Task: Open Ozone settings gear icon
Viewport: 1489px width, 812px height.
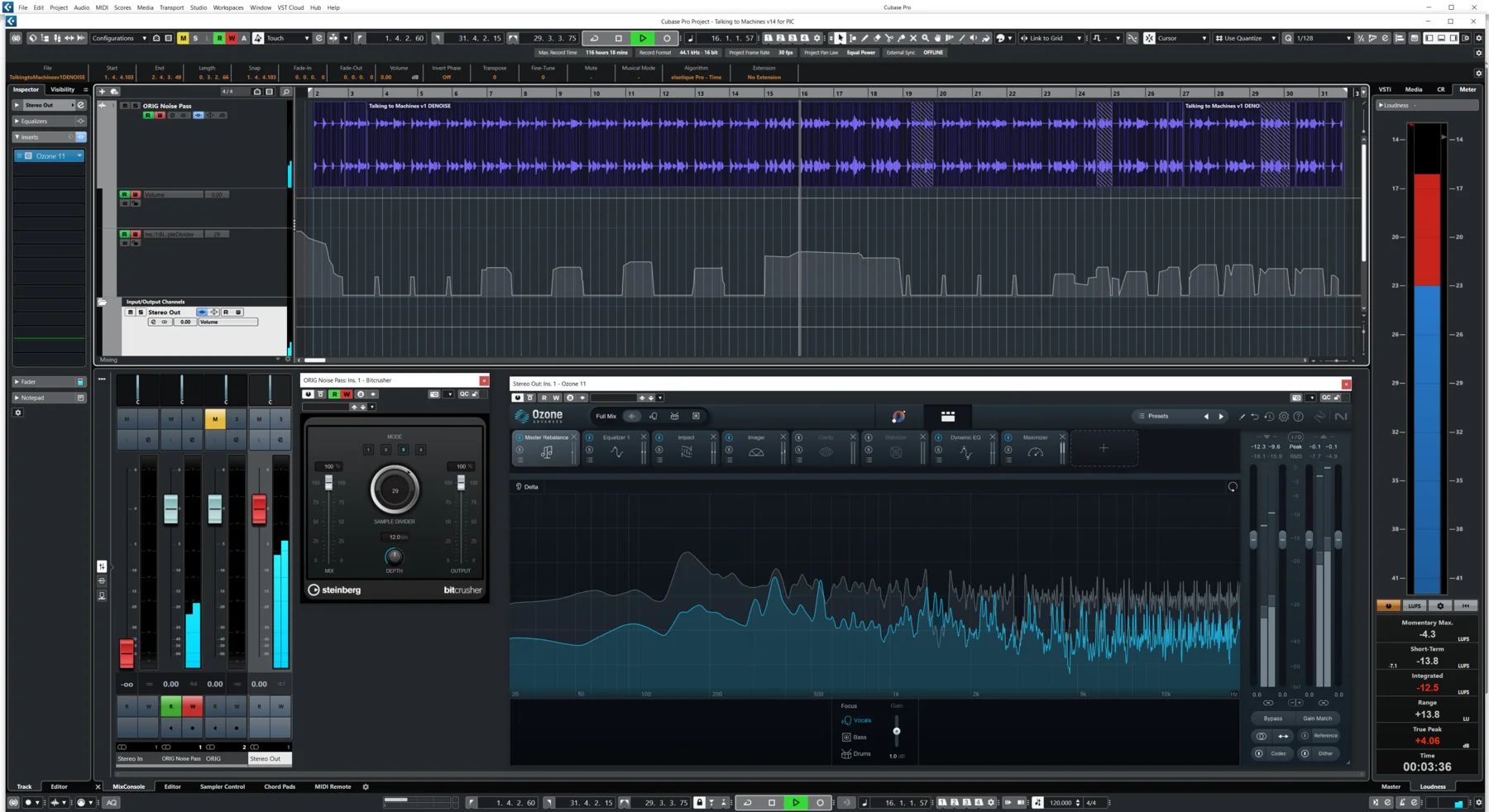Action: pyautogui.click(x=1284, y=417)
